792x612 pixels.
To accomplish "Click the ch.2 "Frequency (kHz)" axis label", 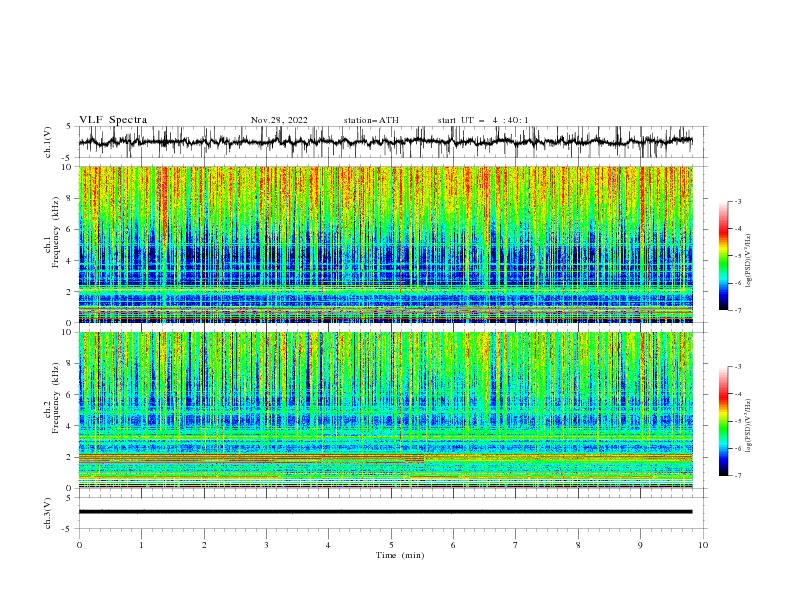I will point(56,397).
